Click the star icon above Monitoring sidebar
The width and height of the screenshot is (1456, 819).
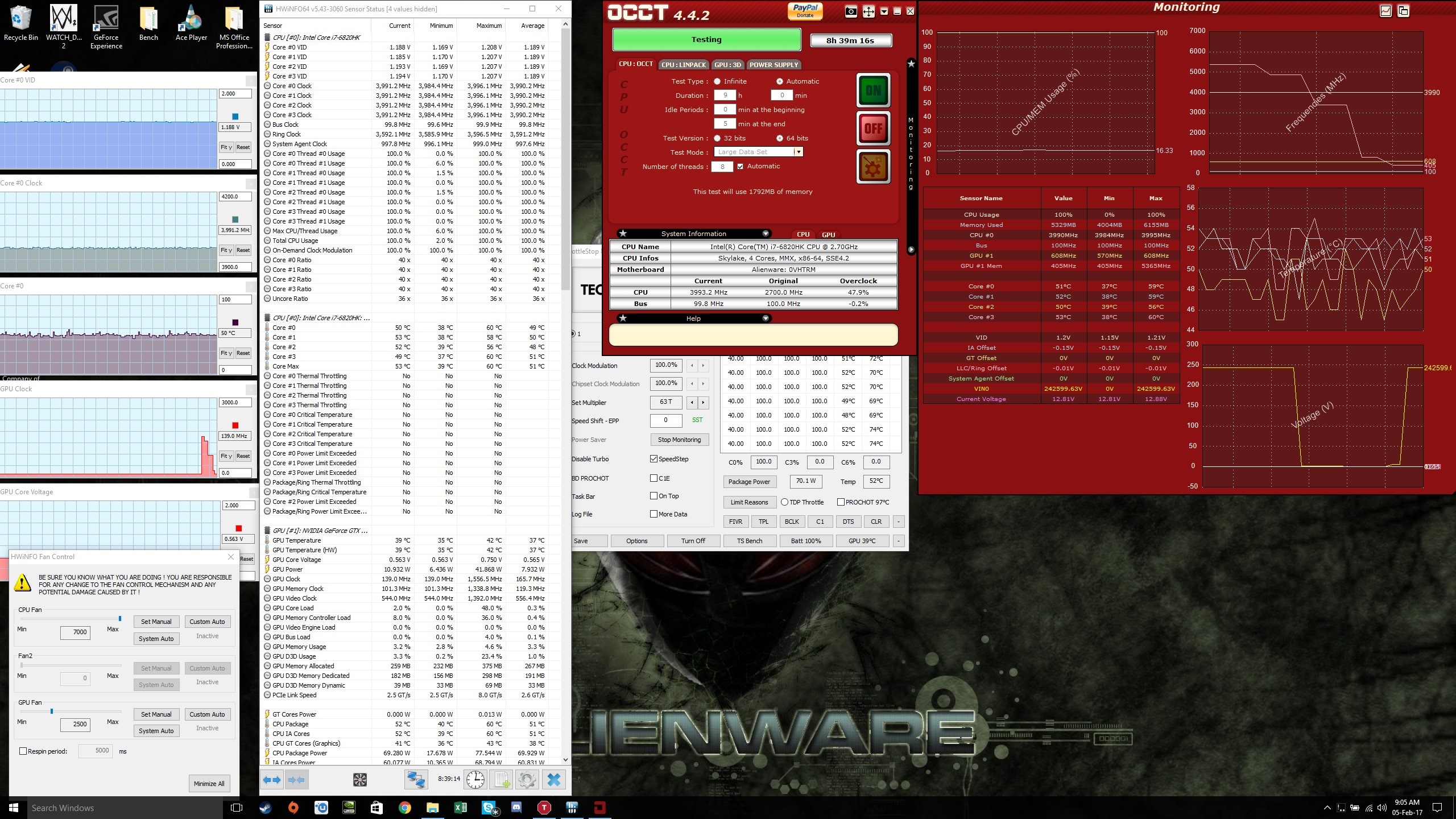pyautogui.click(x=911, y=64)
